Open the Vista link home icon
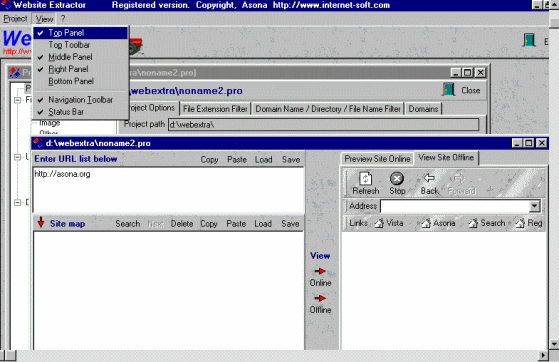Image resolution: width=559 pixels, height=362 pixels. (379, 223)
